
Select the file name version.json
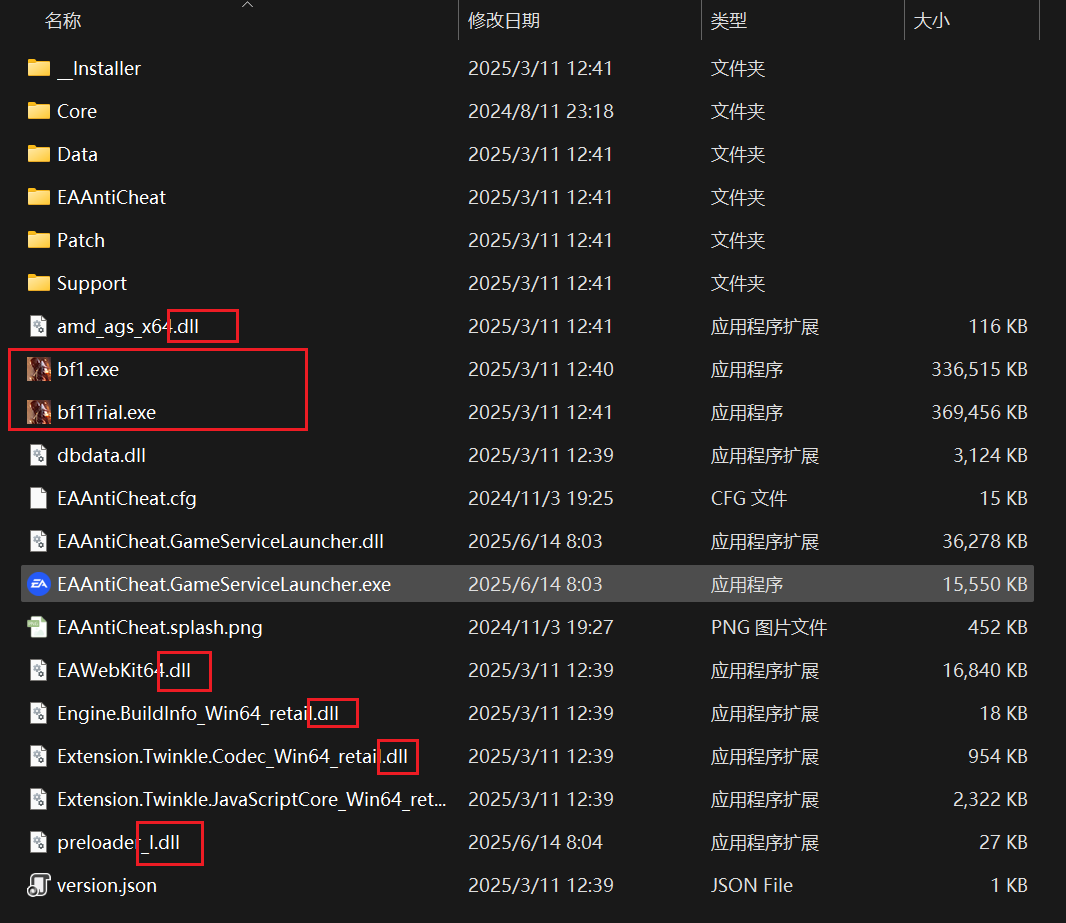(107, 886)
